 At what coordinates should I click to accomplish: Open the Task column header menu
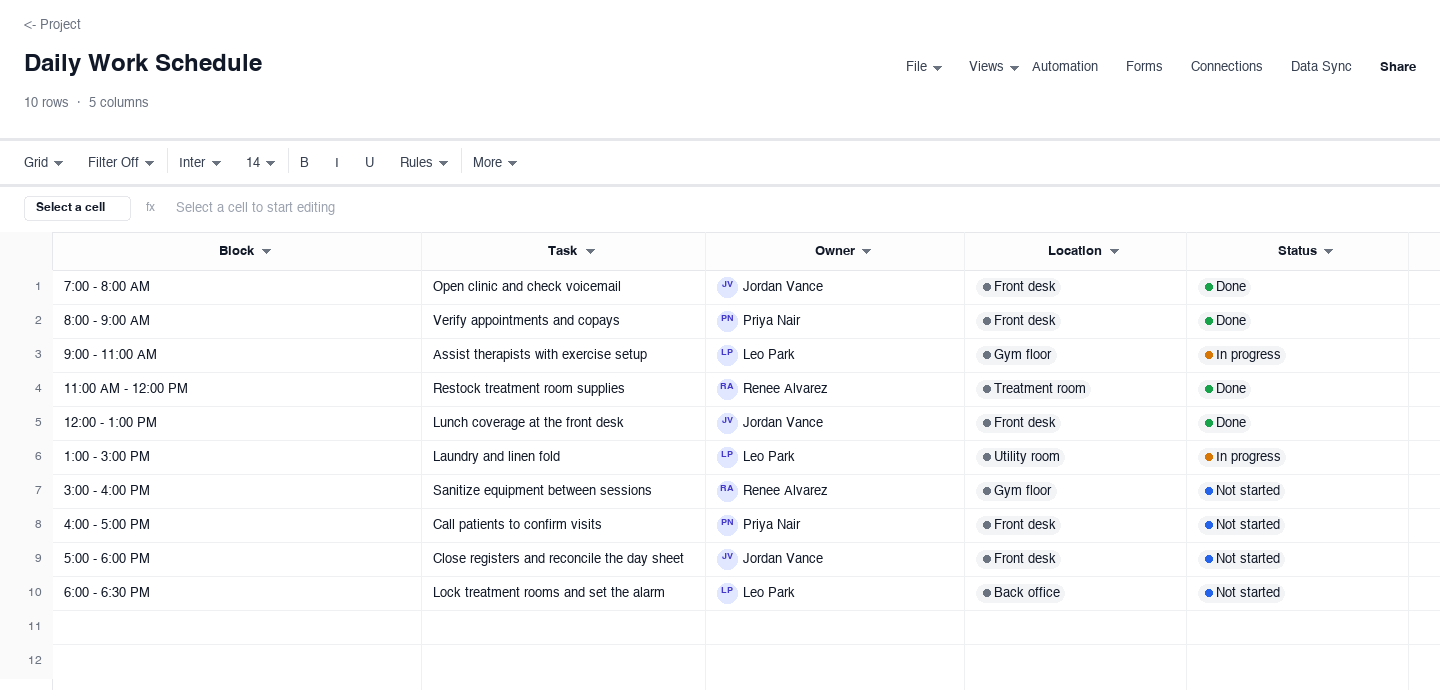(x=591, y=252)
